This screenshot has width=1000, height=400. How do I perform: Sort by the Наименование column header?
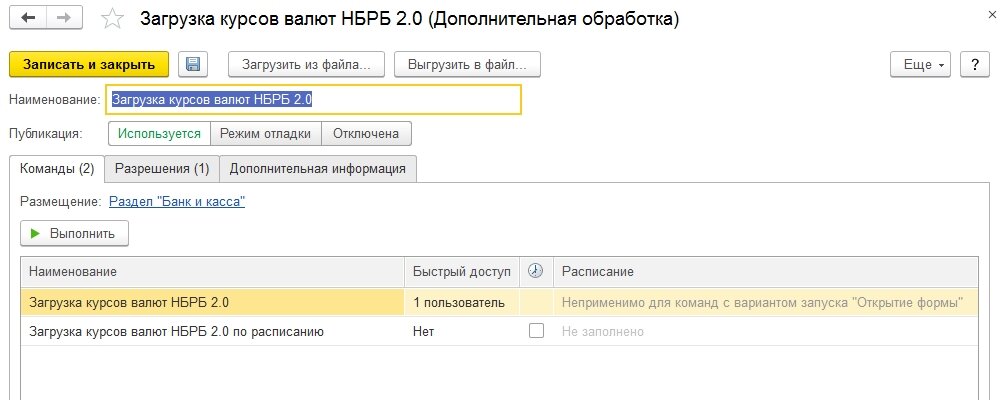point(213,271)
